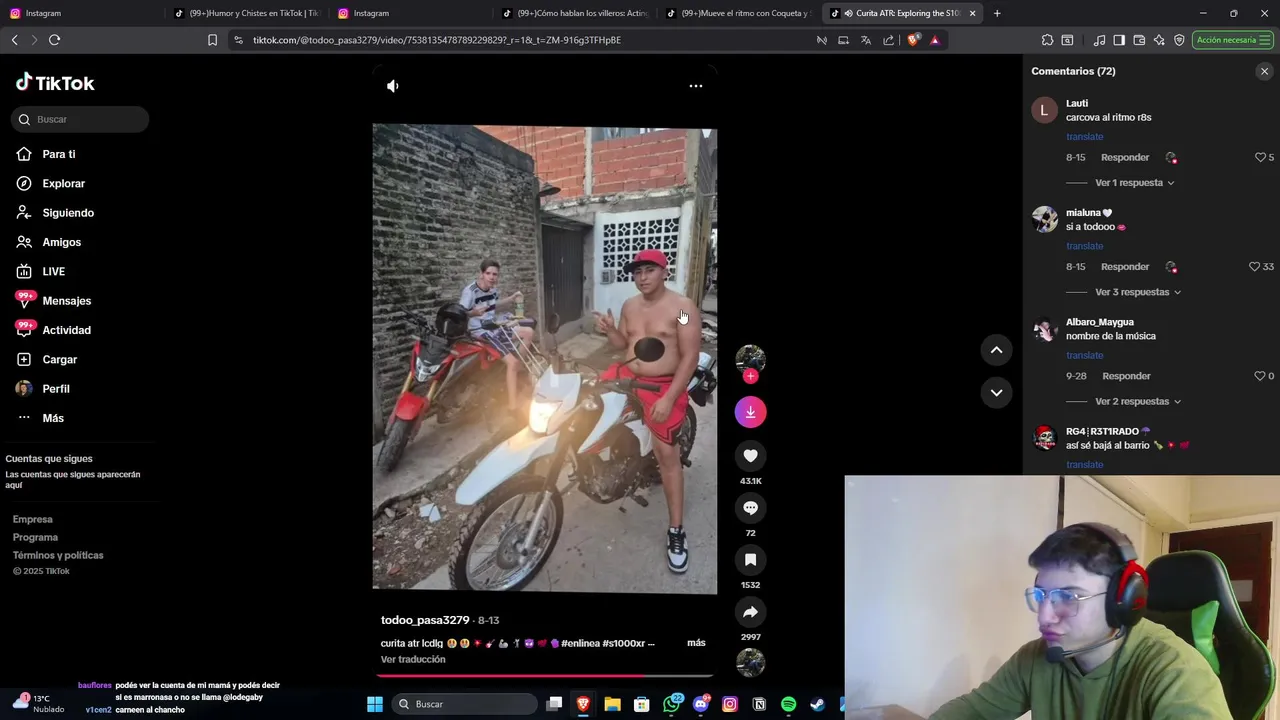The height and width of the screenshot is (720, 1280).
Task: Click the TikTok logo
Action: click(55, 83)
